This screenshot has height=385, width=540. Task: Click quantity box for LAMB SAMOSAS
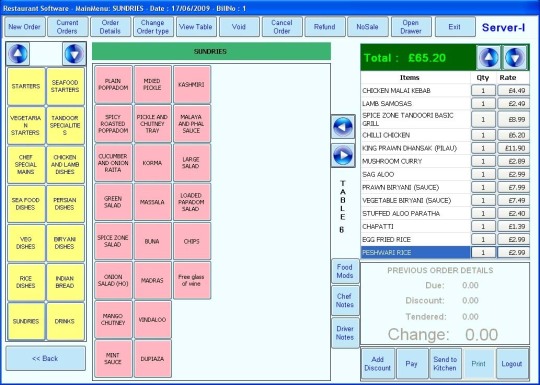[483, 104]
